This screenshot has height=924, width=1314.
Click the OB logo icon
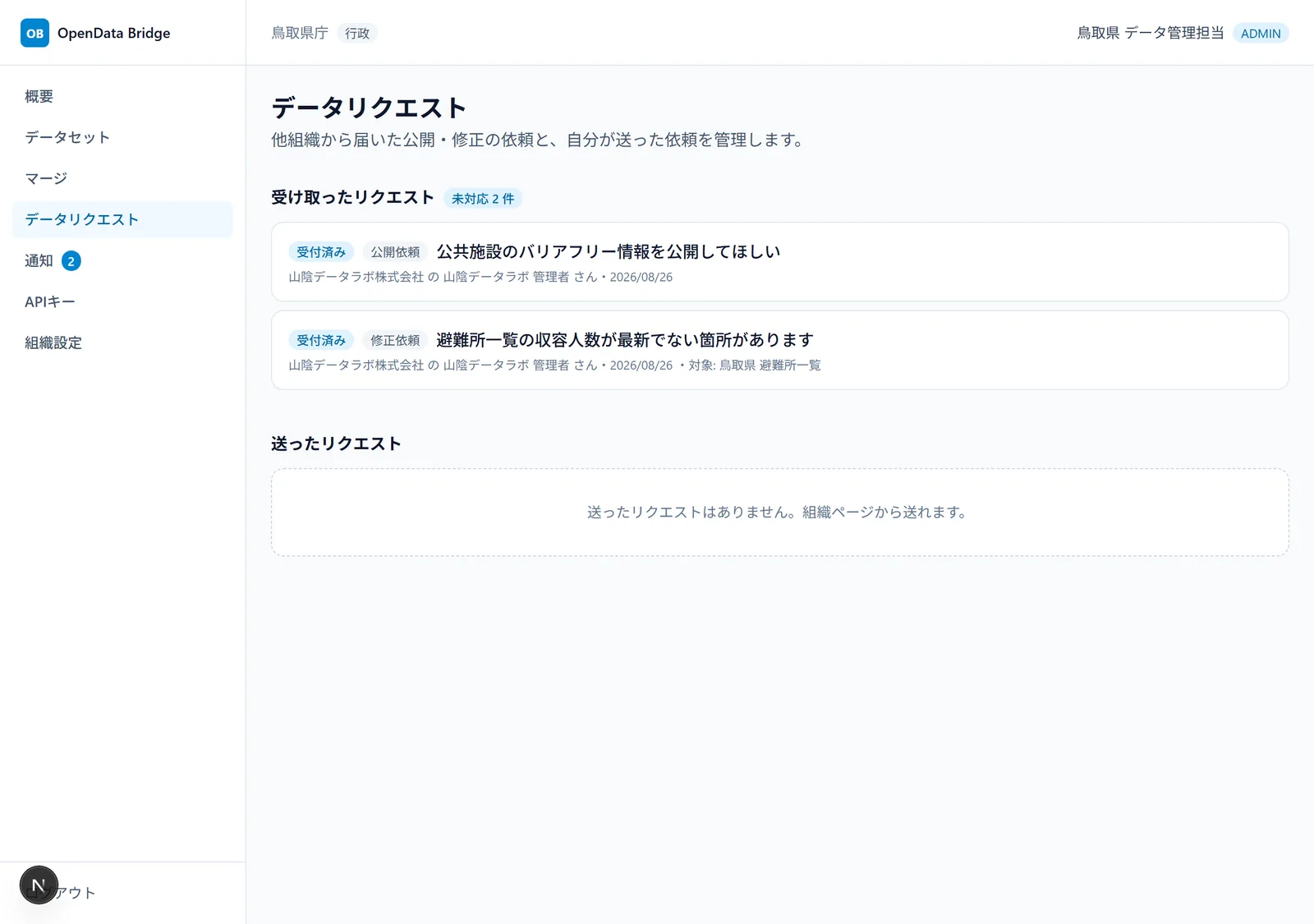pos(34,33)
